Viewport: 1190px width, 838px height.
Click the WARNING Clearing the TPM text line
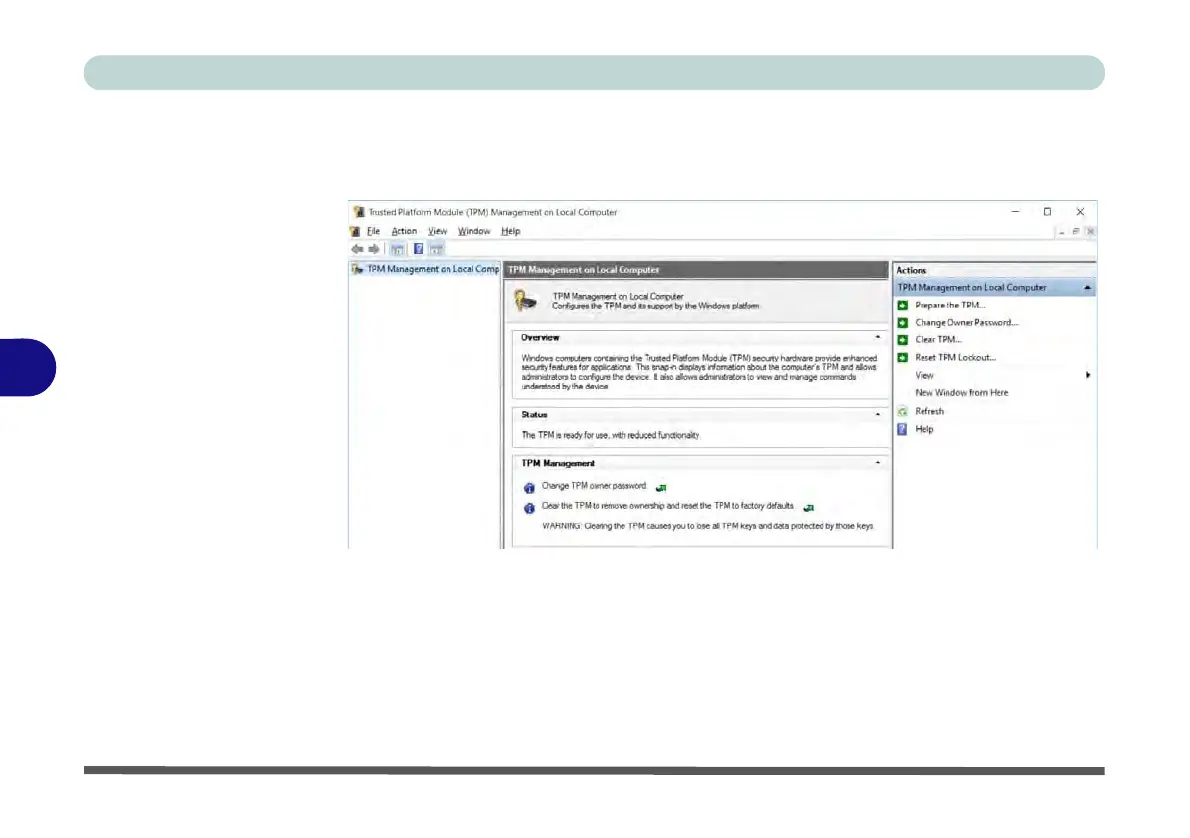pos(707,526)
